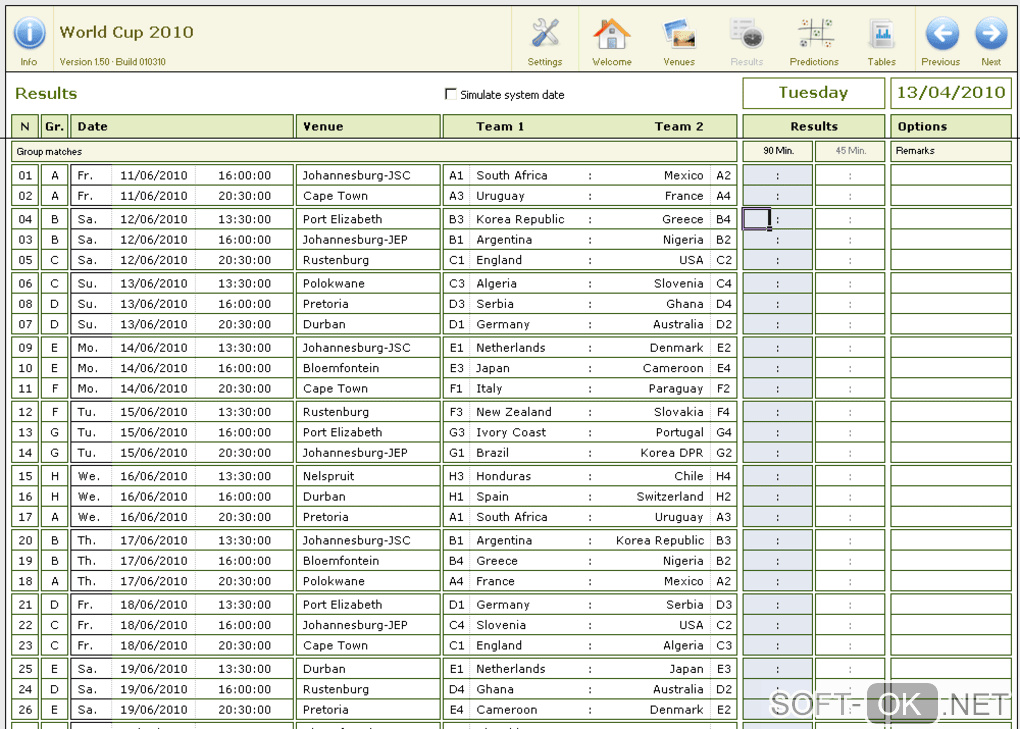Select team code B4 beside Greece in match 19
Image resolution: width=1020 pixels, height=729 pixels.
tap(456, 561)
